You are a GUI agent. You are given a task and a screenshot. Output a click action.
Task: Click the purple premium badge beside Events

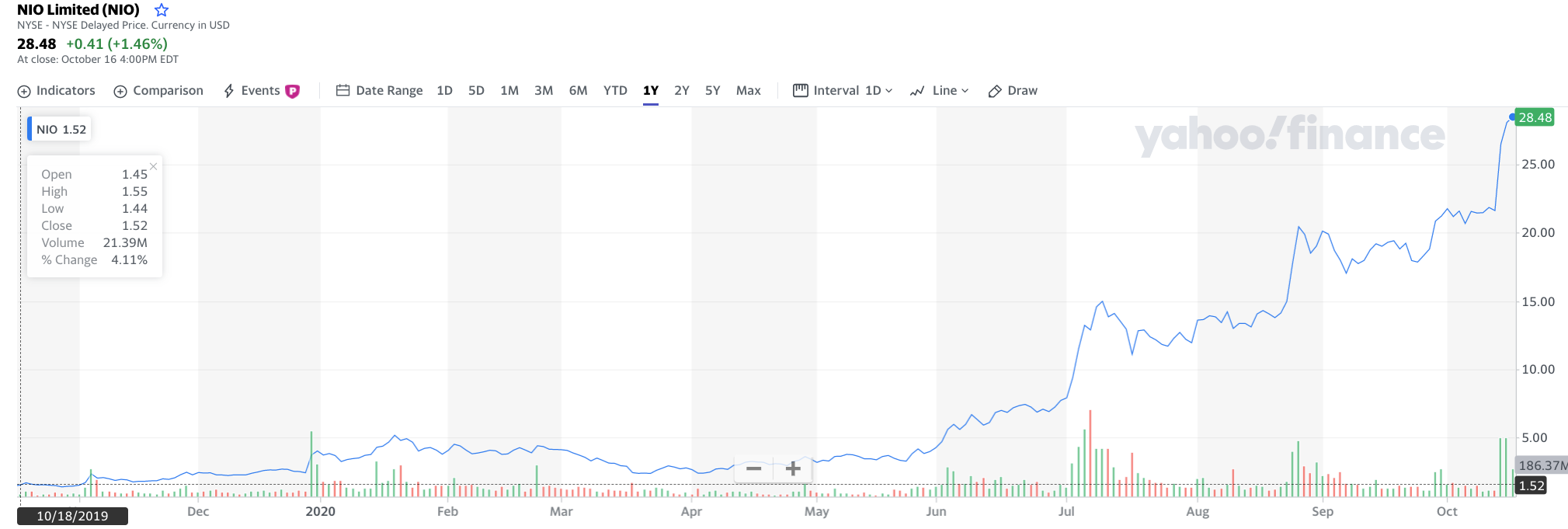[293, 92]
